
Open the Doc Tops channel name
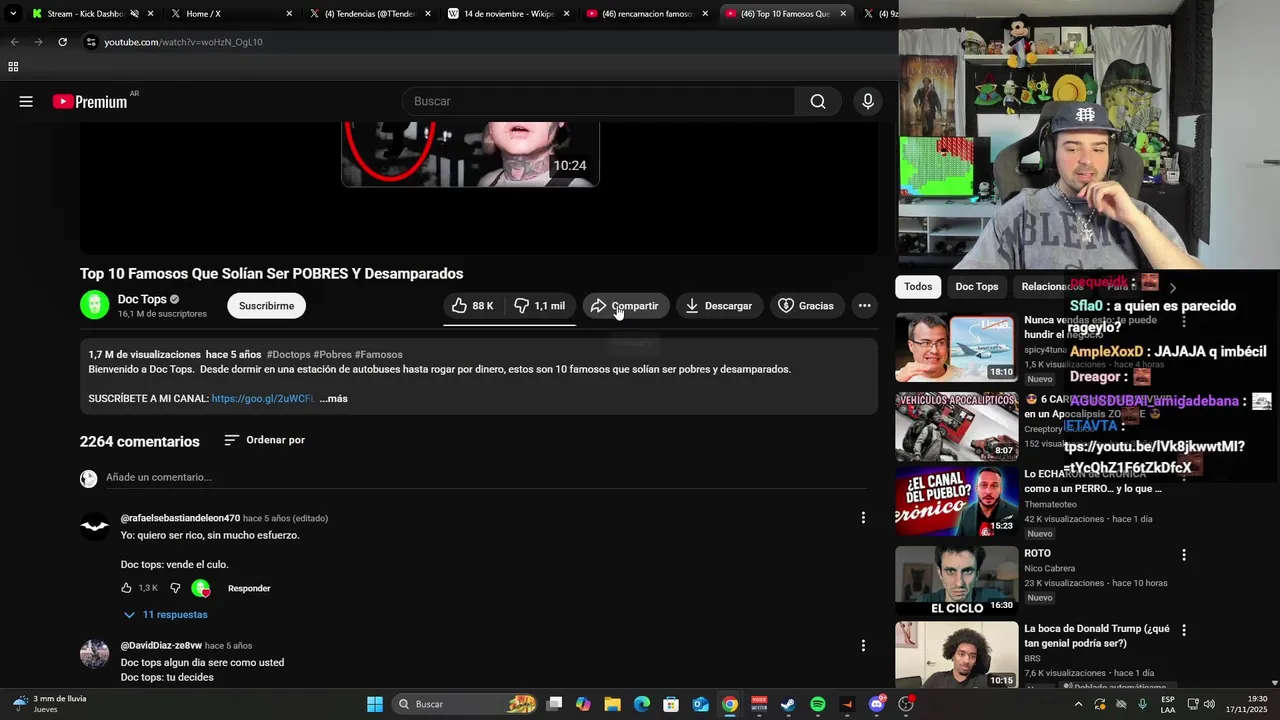pyautogui.click(x=142, y=299)
